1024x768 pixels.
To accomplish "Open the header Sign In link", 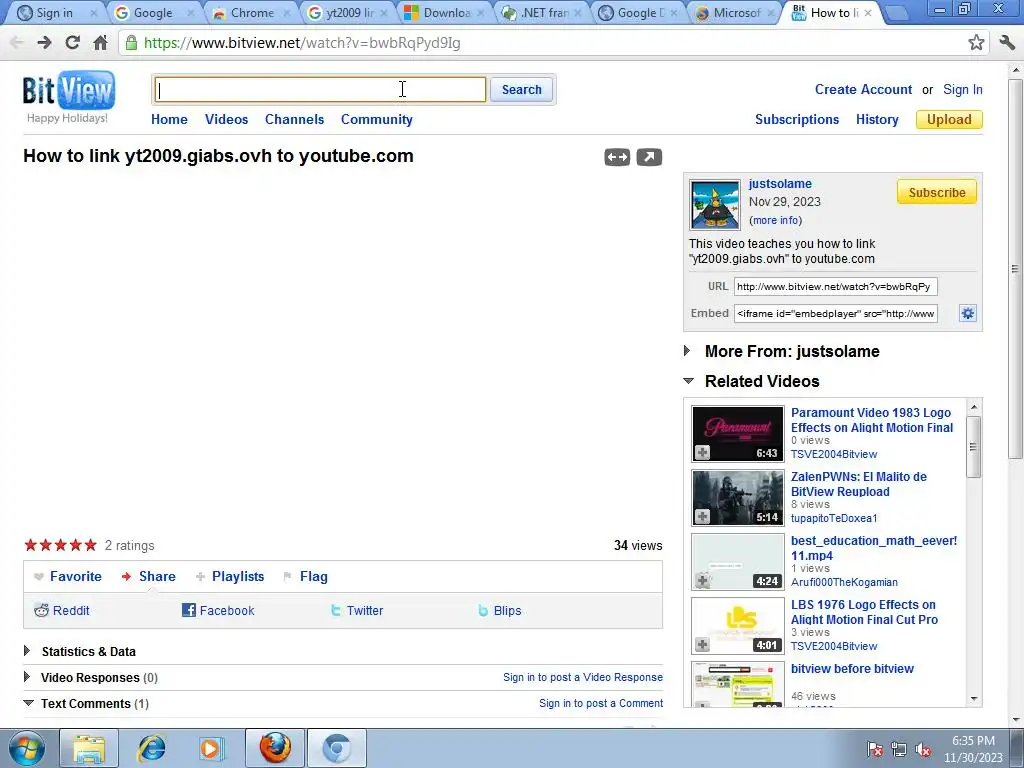I will (x=963, y=89).
